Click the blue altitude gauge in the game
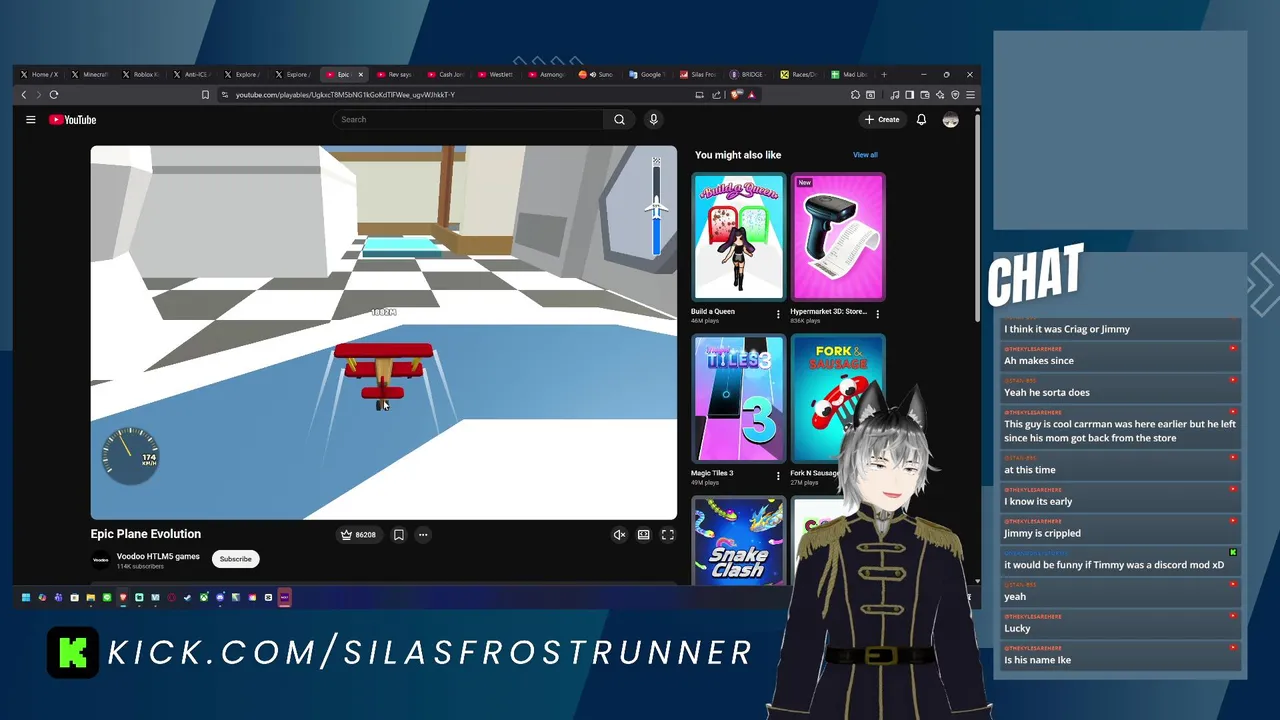The image size is (1280, 720). click(656, 208)
